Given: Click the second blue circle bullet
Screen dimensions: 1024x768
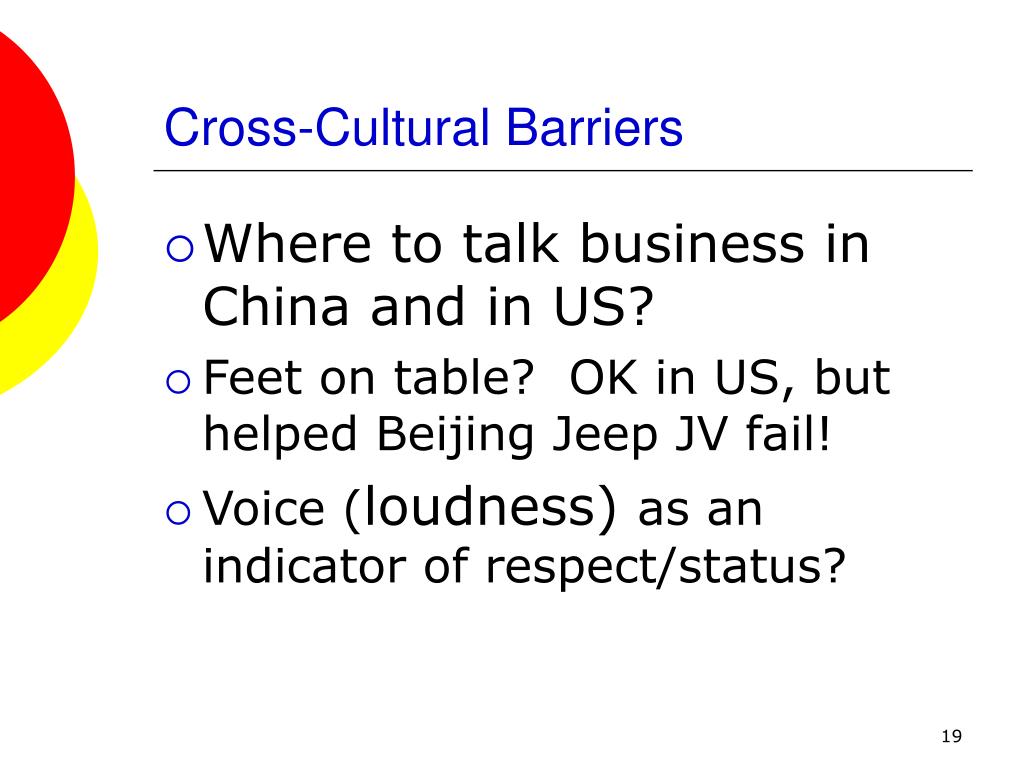Looking at the screenshot, I should [x=178, y=382].
